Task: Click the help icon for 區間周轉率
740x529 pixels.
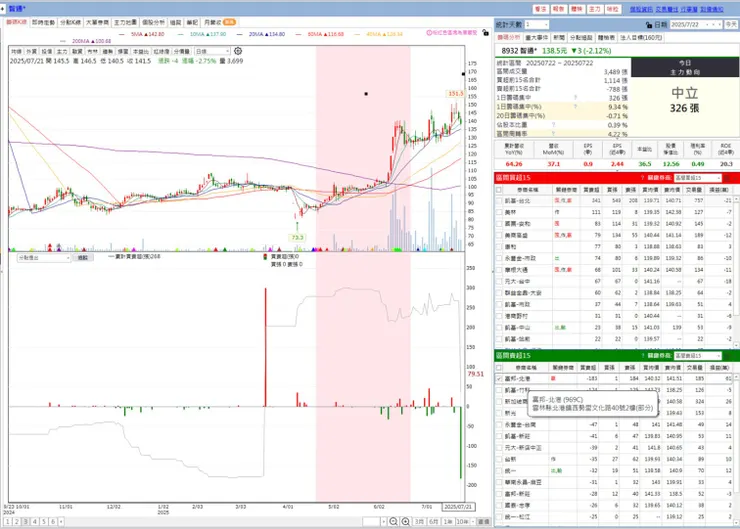Action: [x=553, y=134]
